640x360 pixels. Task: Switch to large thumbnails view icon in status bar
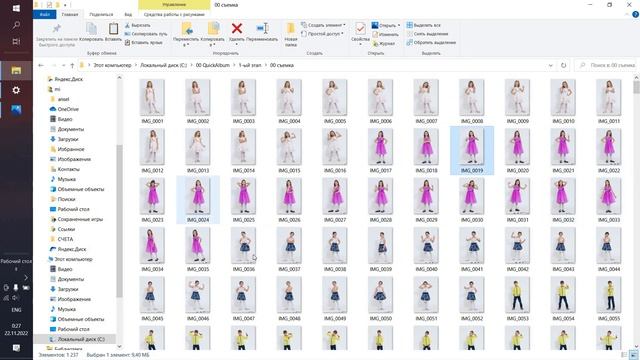click(633, 355)
